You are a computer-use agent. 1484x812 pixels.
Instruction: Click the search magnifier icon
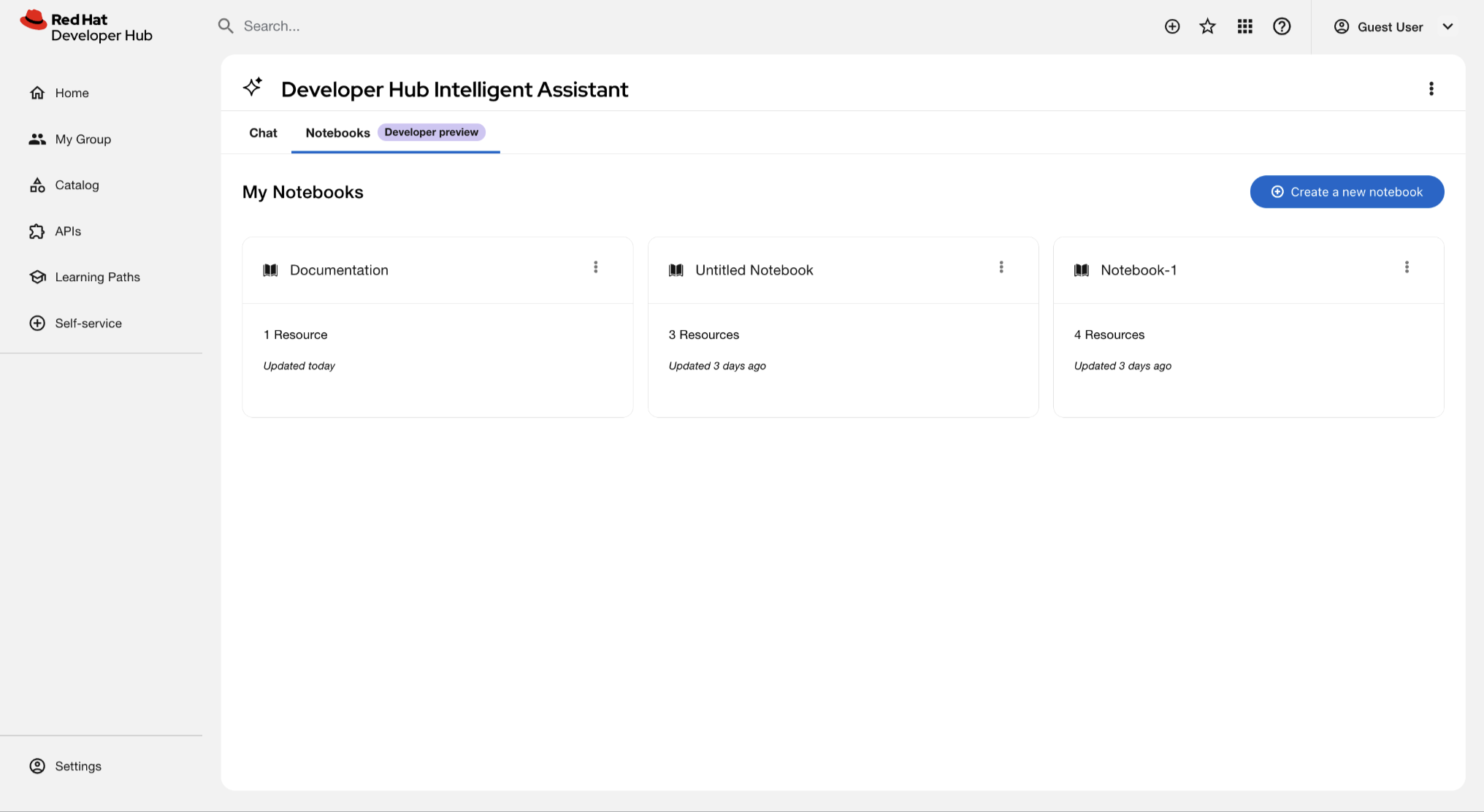[x=226, y=26]
